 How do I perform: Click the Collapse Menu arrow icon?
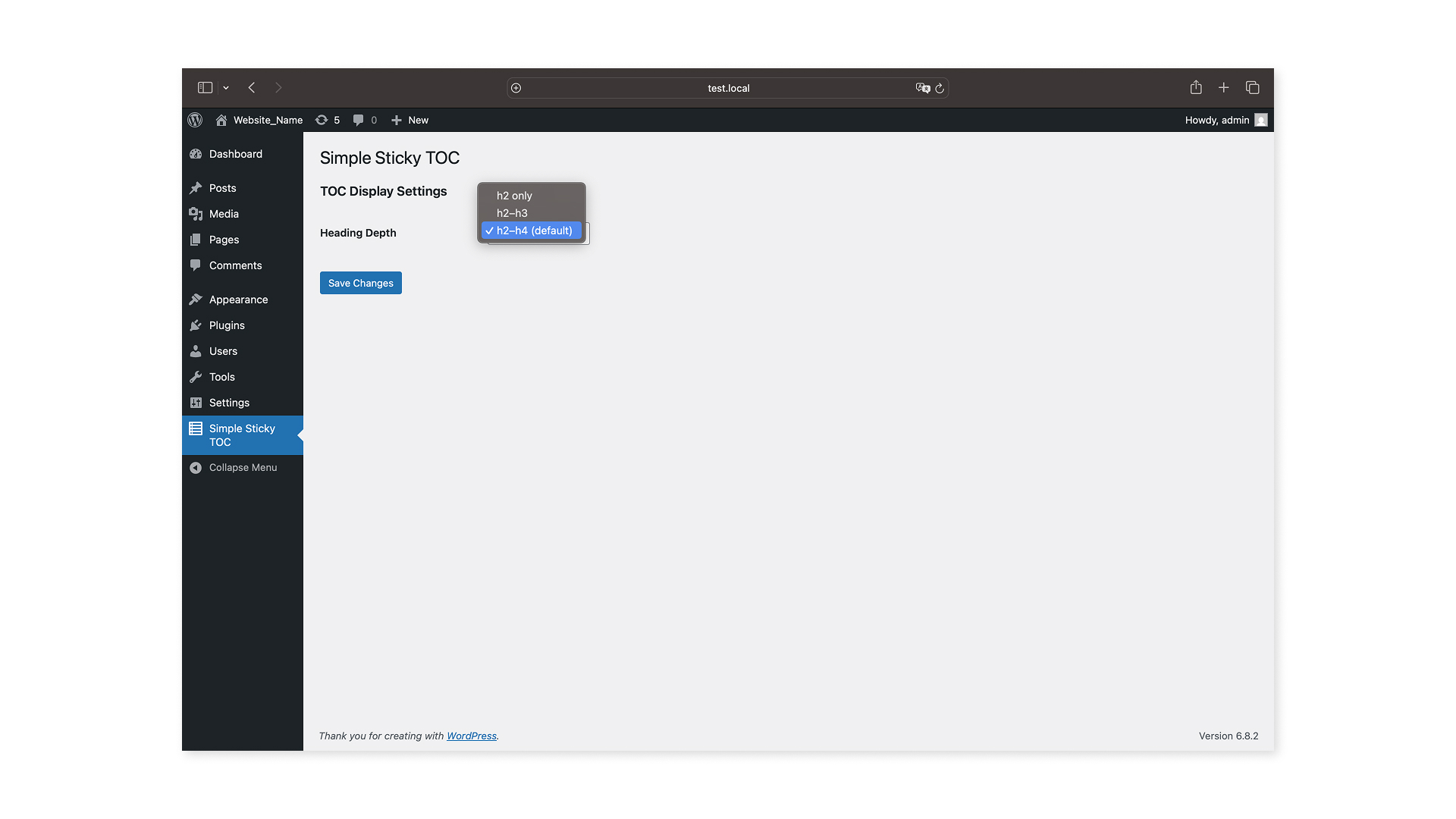(196, 468)
